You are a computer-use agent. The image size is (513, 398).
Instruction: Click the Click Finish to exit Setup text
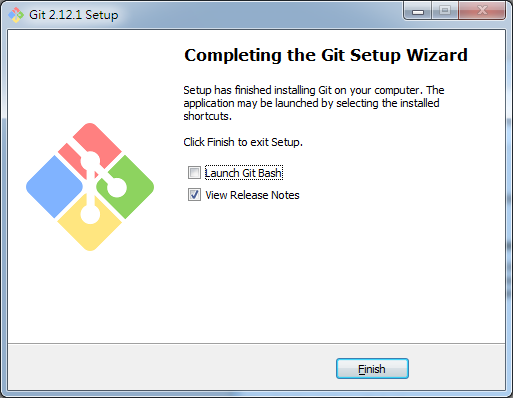(243, 142)
